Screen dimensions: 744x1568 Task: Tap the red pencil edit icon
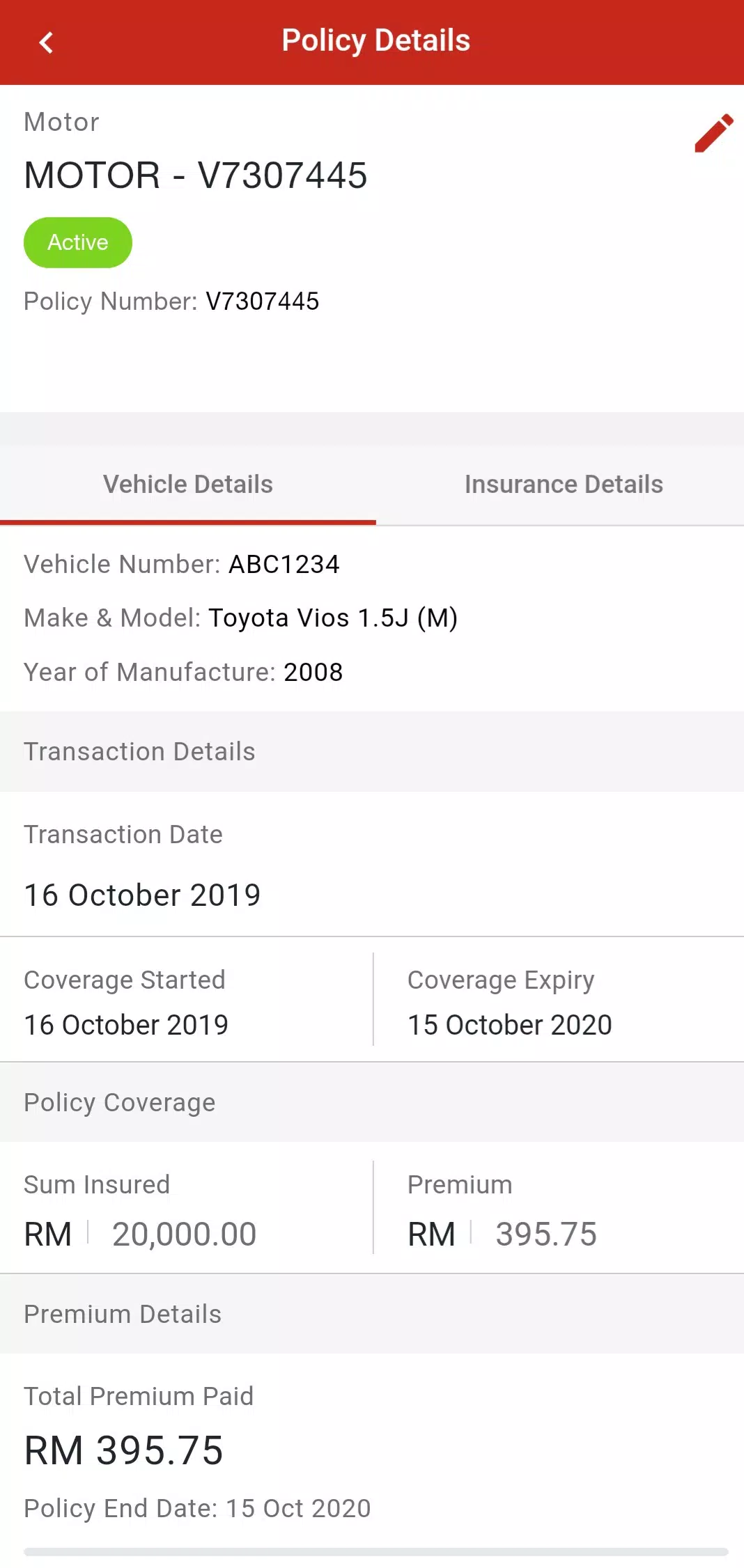pyautogui.click(x=714, y=132)
